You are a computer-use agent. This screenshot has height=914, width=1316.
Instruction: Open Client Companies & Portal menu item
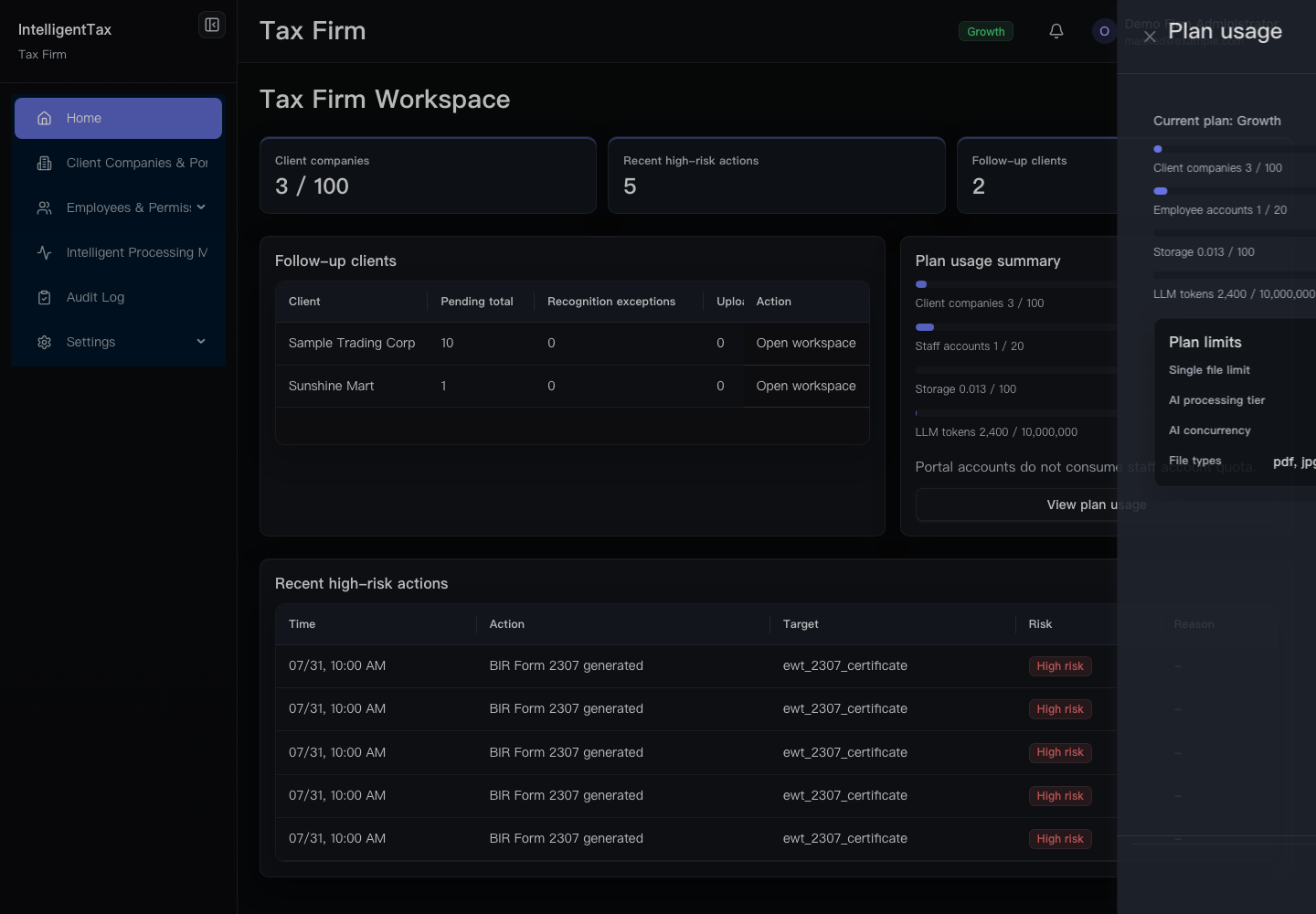click(x=118, y=163)
